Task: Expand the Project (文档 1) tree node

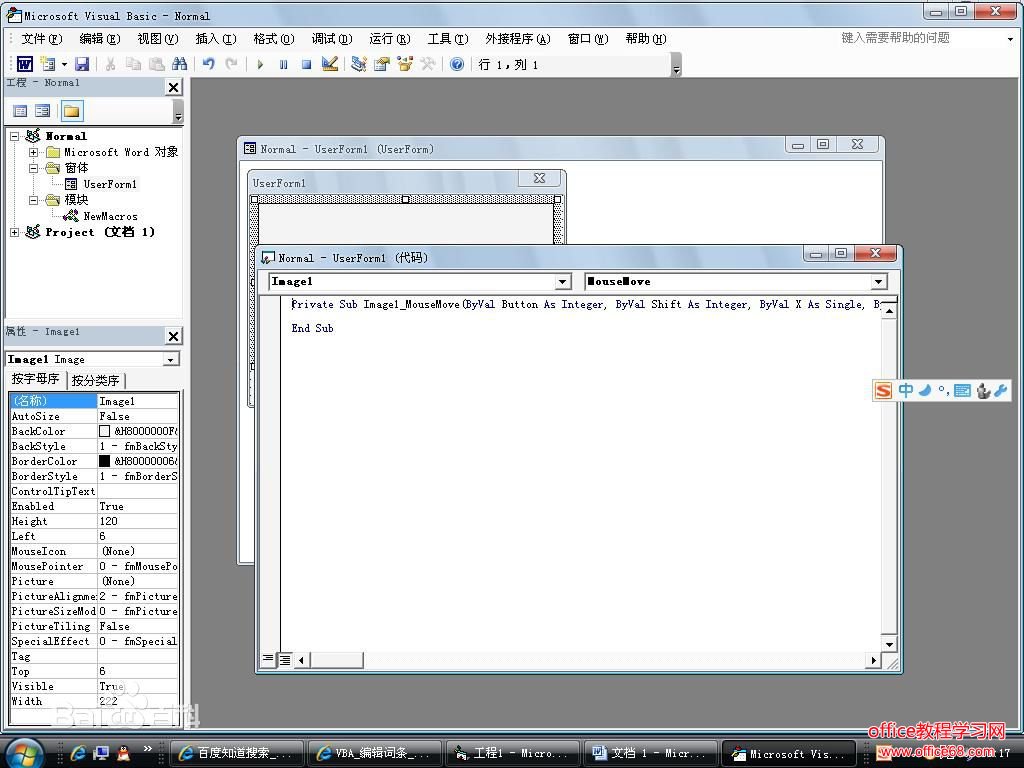Action: 15,232
